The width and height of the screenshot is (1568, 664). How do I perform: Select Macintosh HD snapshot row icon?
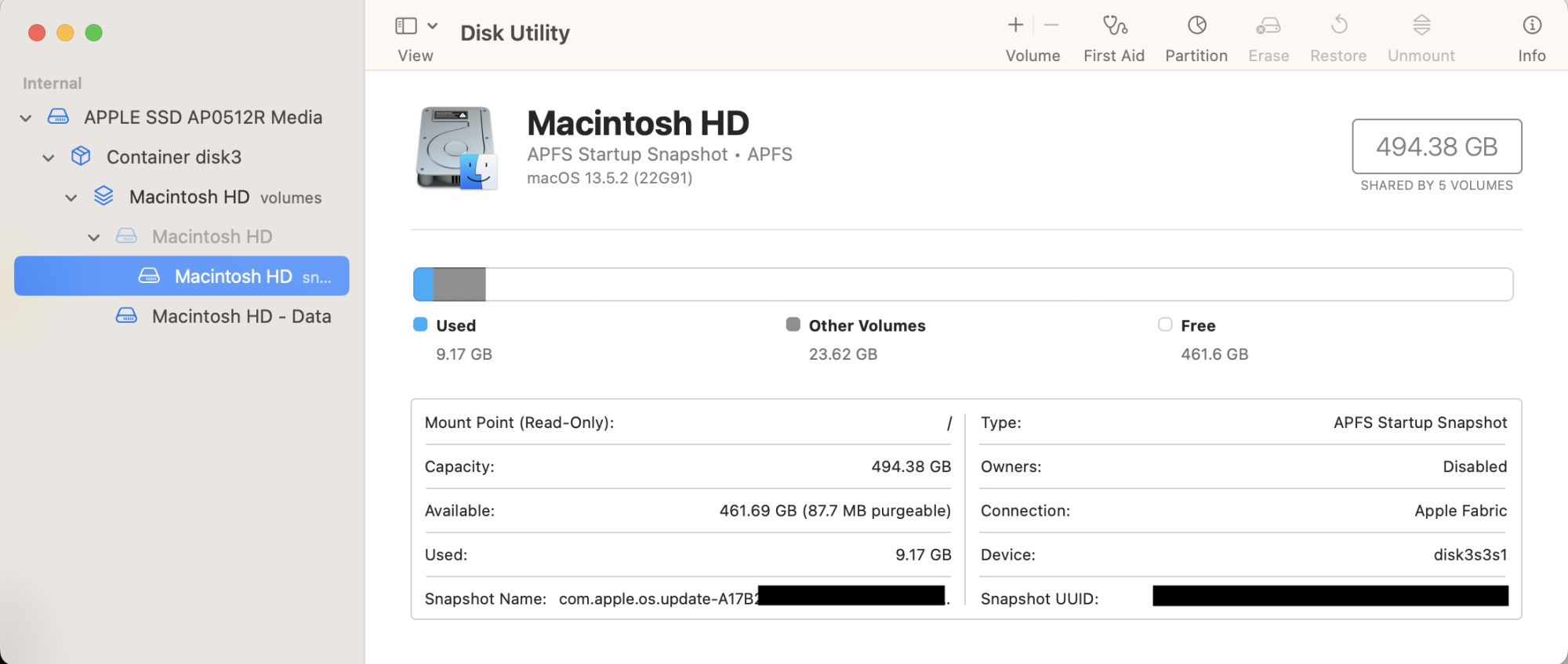click(x=149, y=276)
